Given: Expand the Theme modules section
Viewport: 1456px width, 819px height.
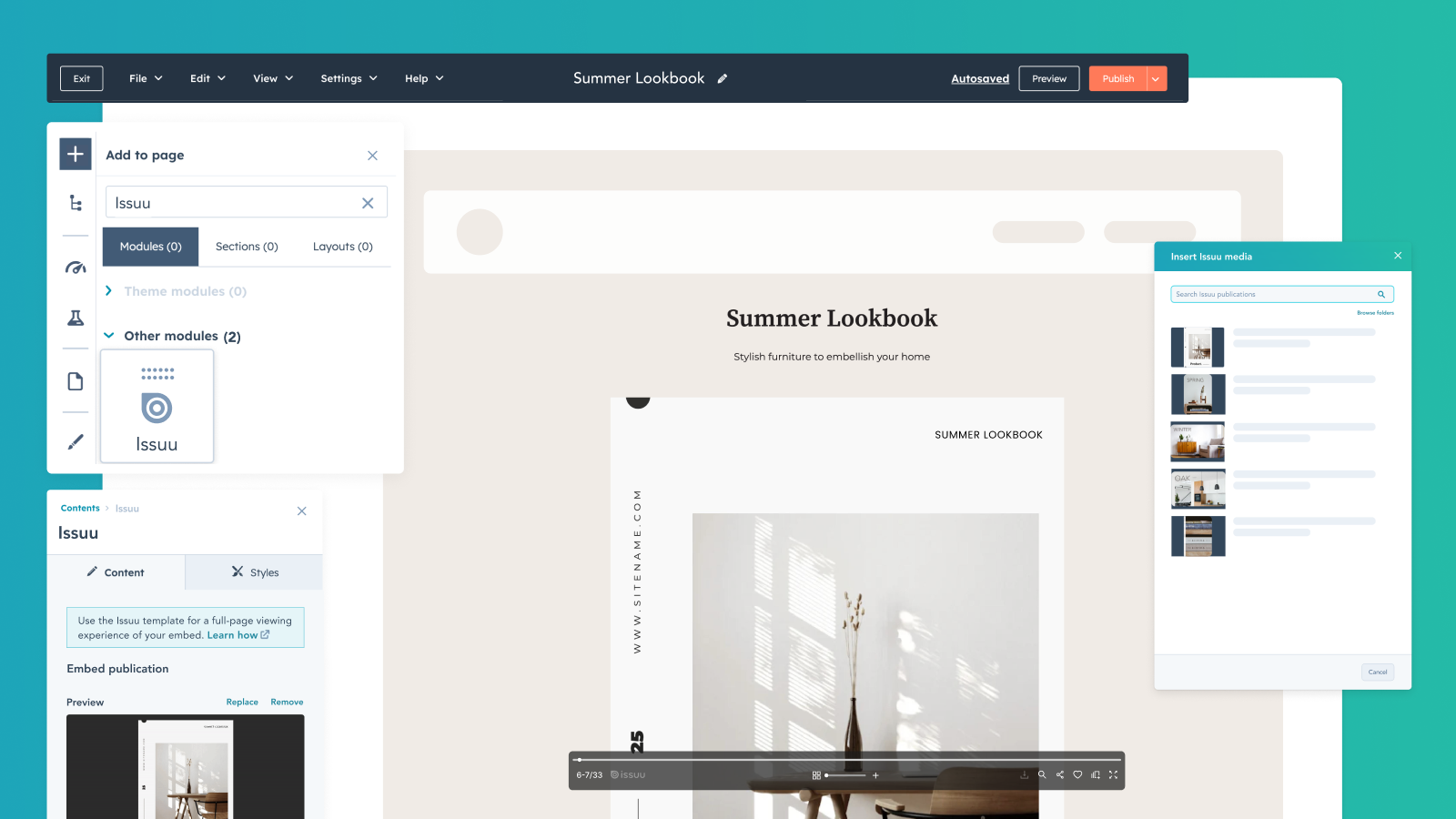Looking at the screenshot, I should pos(108,291).
